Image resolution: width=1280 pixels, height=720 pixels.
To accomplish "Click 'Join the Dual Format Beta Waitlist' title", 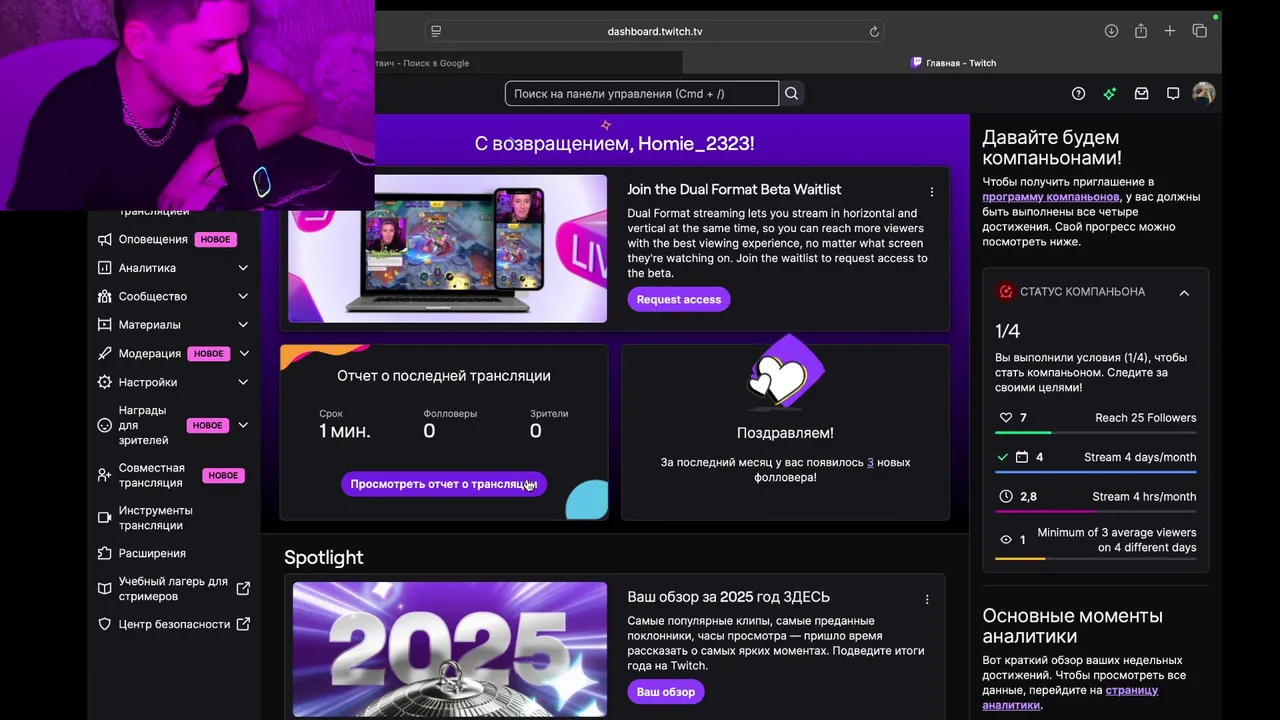I will coord(734,189).
